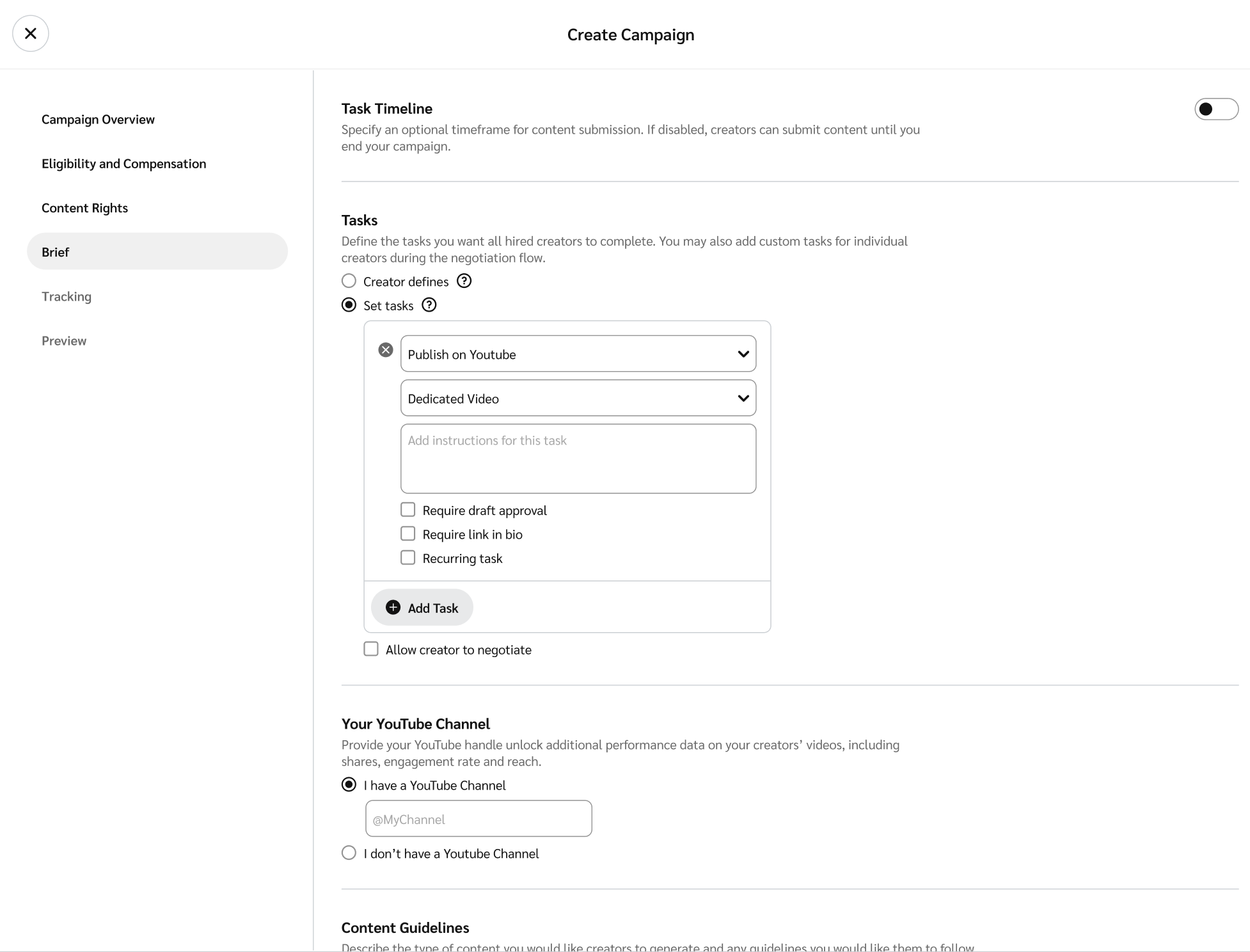Click help icon next to Set tasks
The image size is (1250, 952).
pos(429,305)
